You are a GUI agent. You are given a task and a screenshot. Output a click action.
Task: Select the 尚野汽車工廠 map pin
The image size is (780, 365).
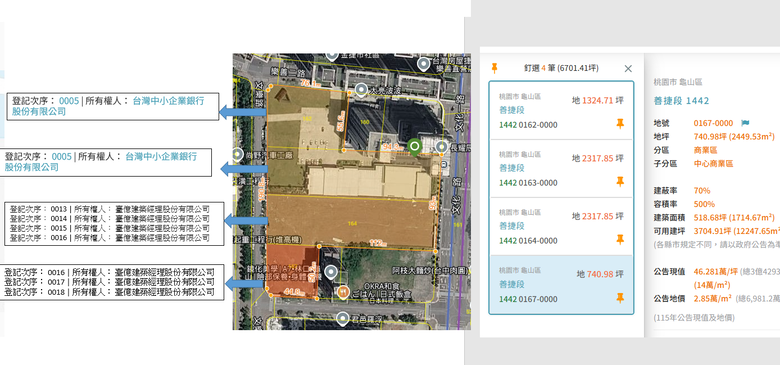238,154
